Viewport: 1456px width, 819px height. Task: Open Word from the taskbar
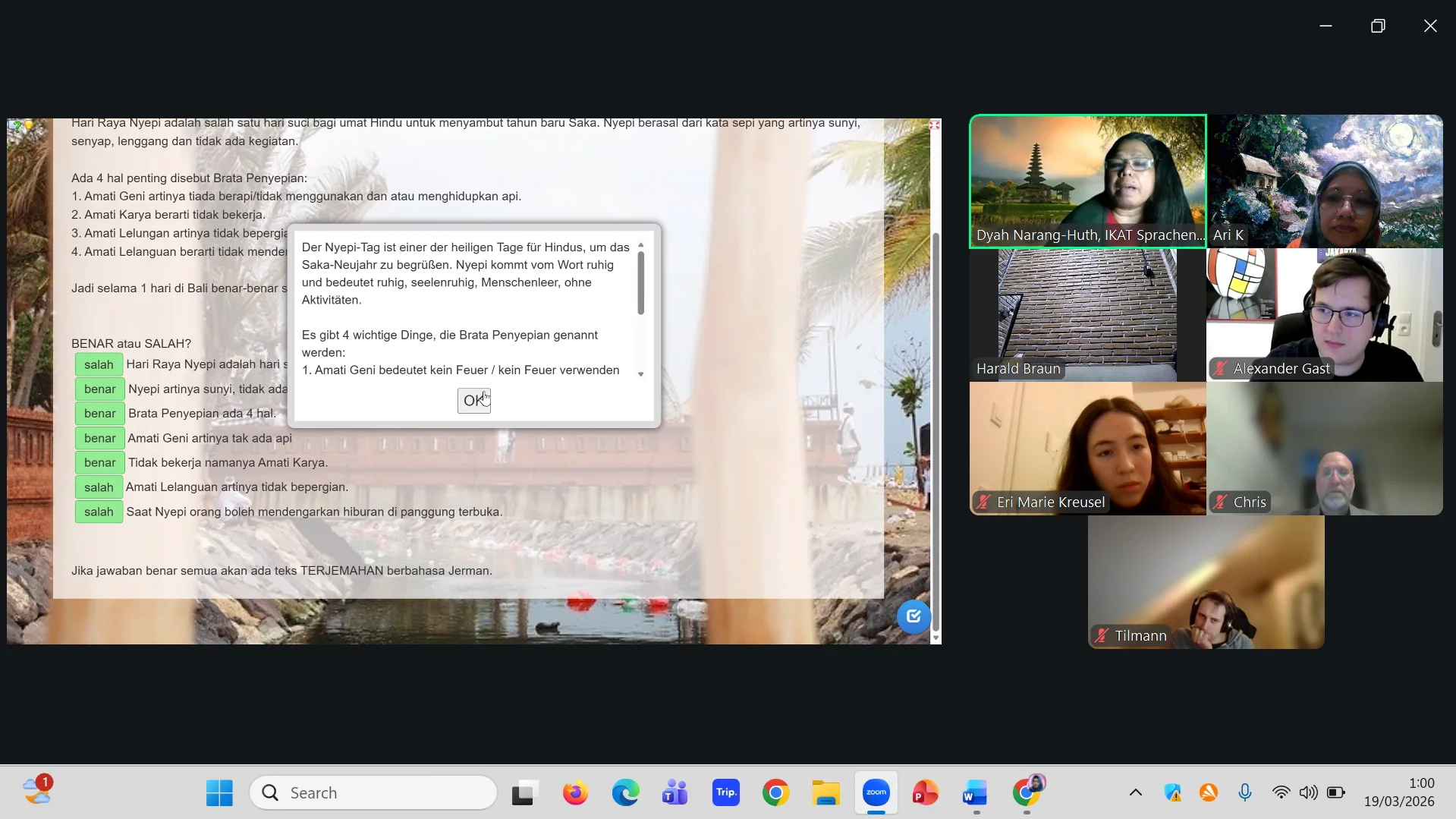976,793
